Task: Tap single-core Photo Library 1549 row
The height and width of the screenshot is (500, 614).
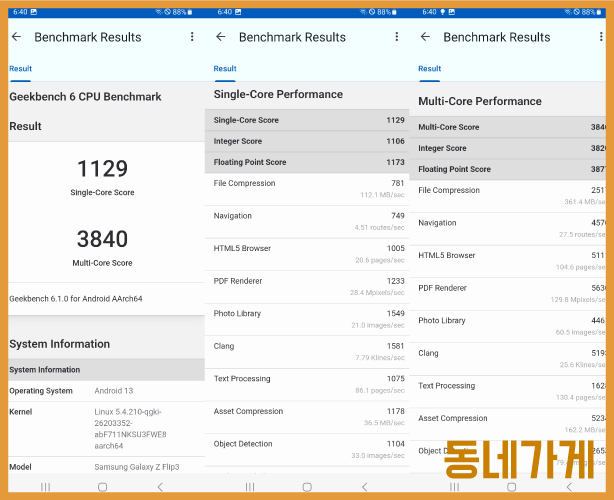Action: click(x=307, y=319)
